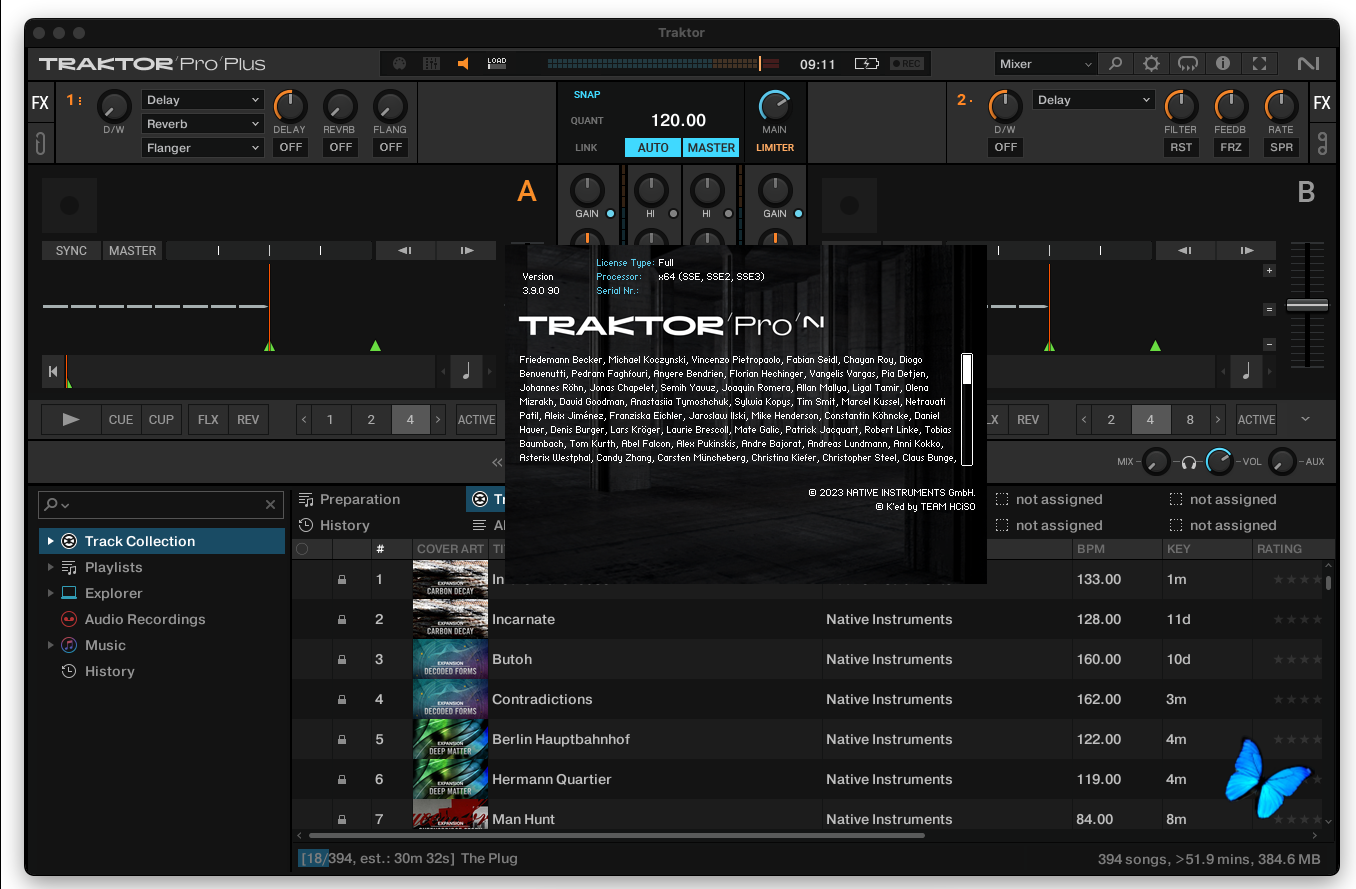Screen dimensions: 1356x889
Task: Click the orange speaker icon in the header
Action: tap(463, 63)
